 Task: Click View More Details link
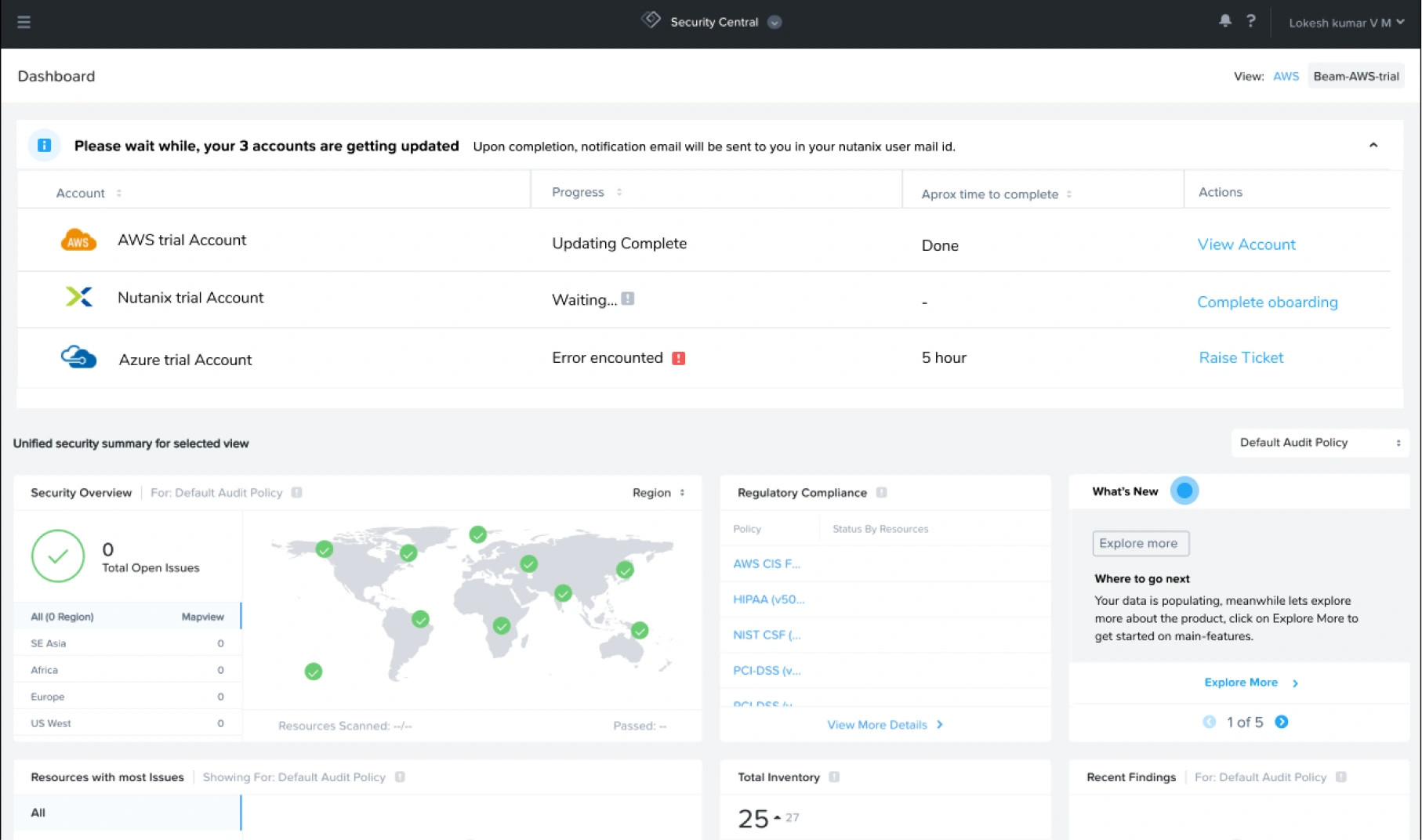885,725
